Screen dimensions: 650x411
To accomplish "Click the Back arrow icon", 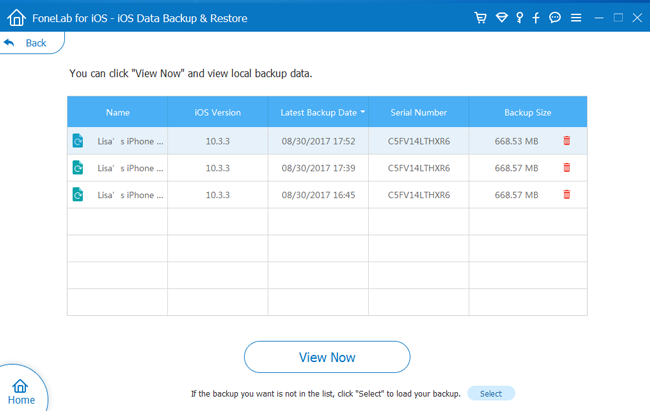I will 9,42.
